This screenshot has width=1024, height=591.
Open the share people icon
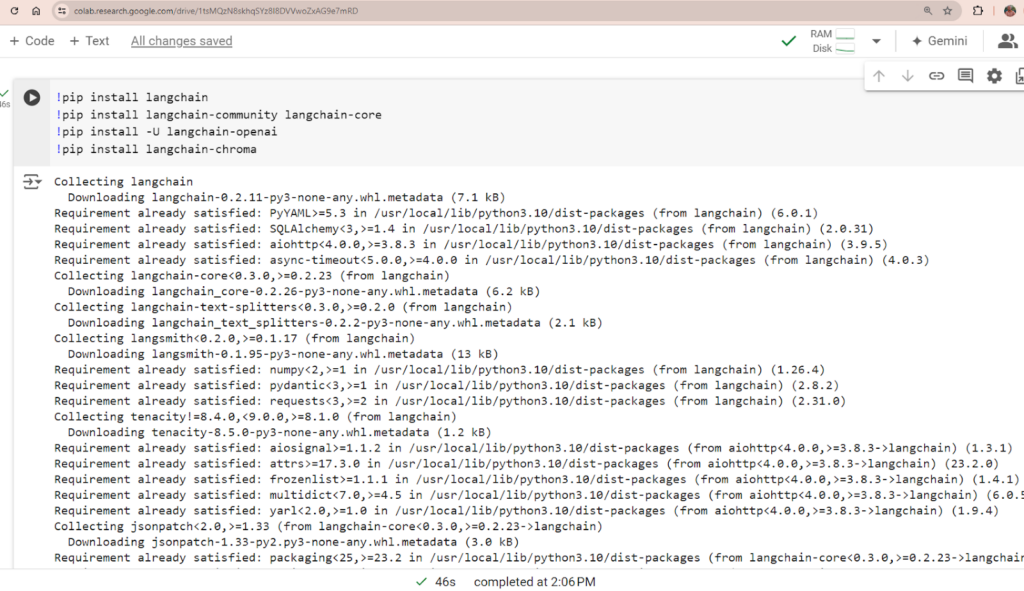[1008, 41]
